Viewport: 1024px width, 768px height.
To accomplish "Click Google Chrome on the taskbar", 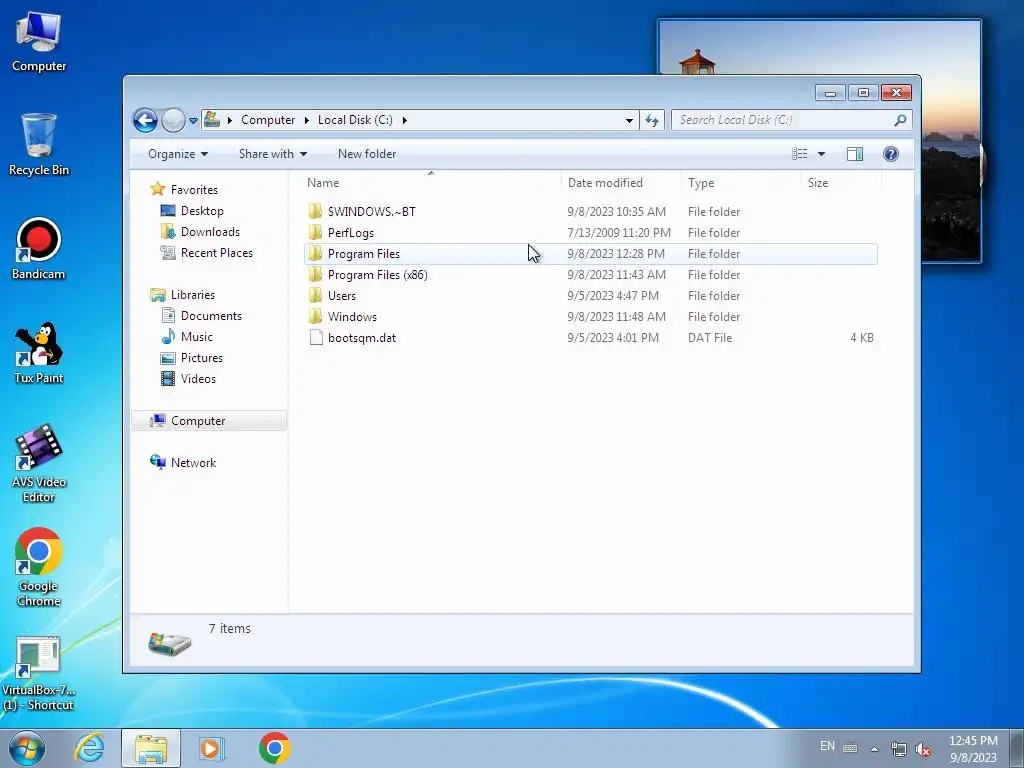I will 274,748.
